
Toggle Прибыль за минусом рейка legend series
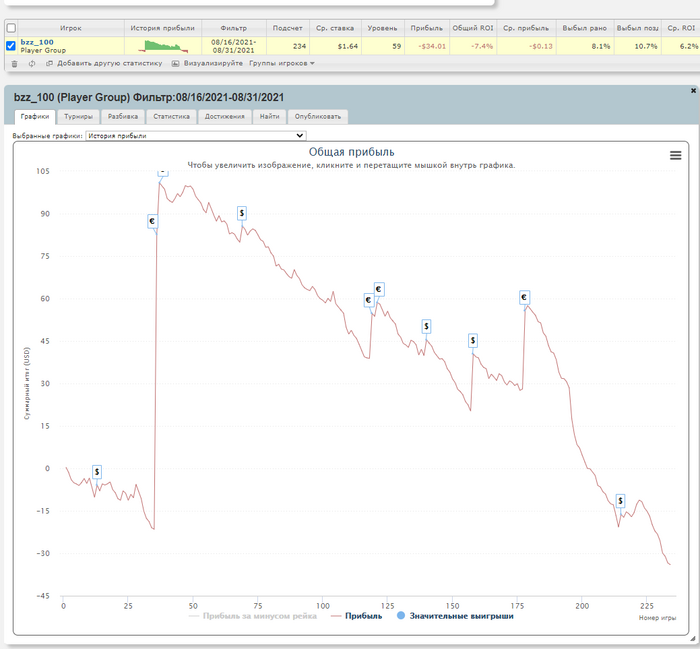tap(253, 616)
